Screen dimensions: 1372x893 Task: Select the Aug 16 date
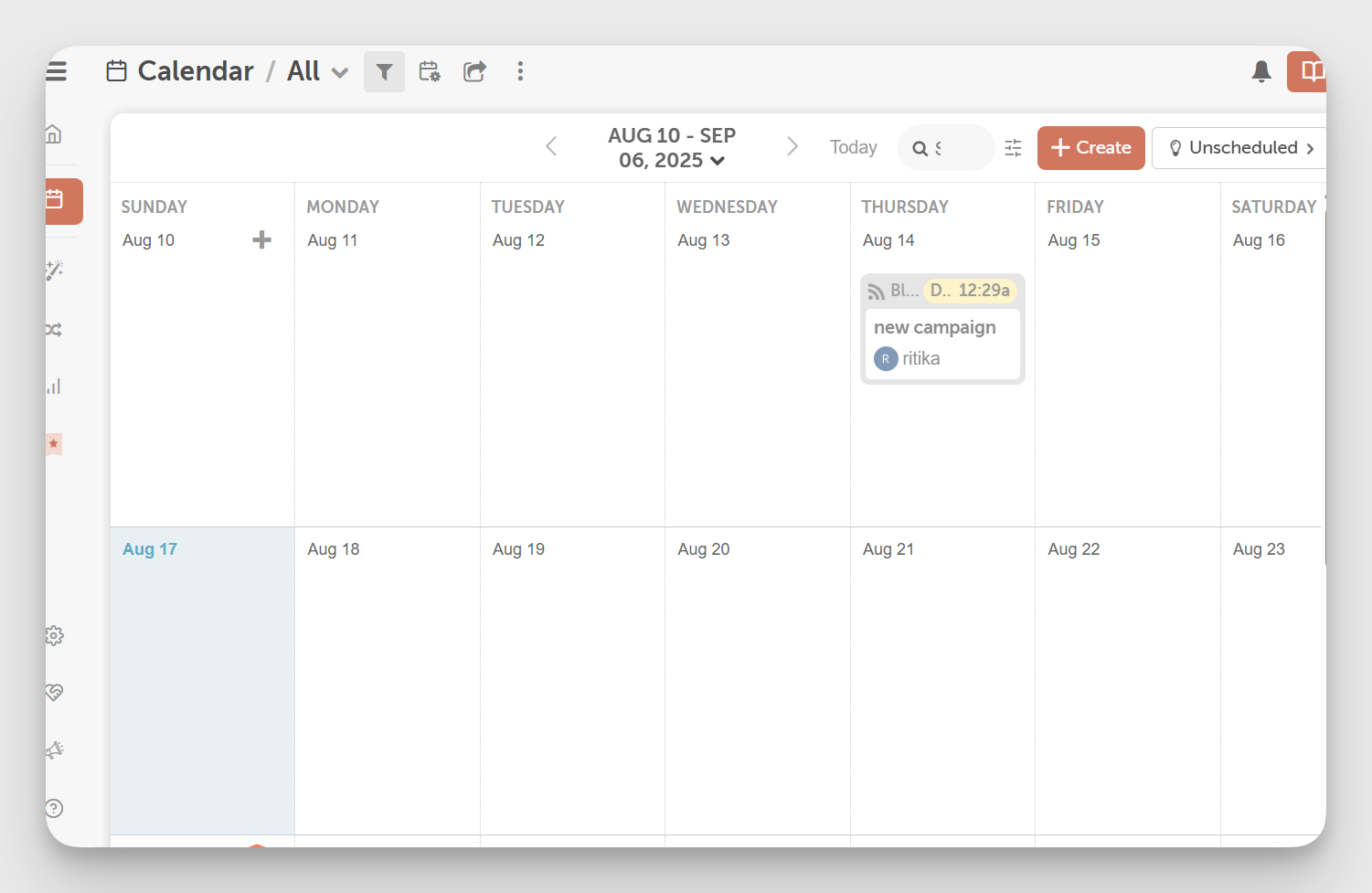(1259, 240)
